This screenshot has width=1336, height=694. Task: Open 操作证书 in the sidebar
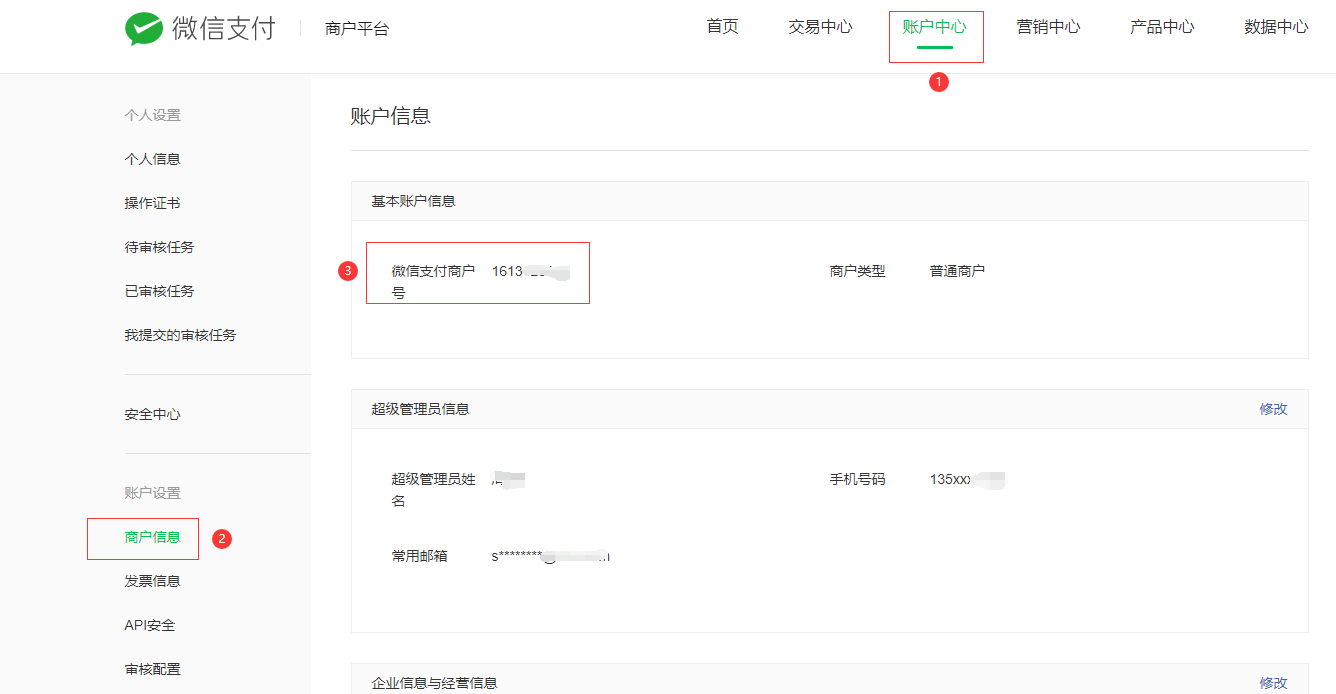(x=152, y=203)
